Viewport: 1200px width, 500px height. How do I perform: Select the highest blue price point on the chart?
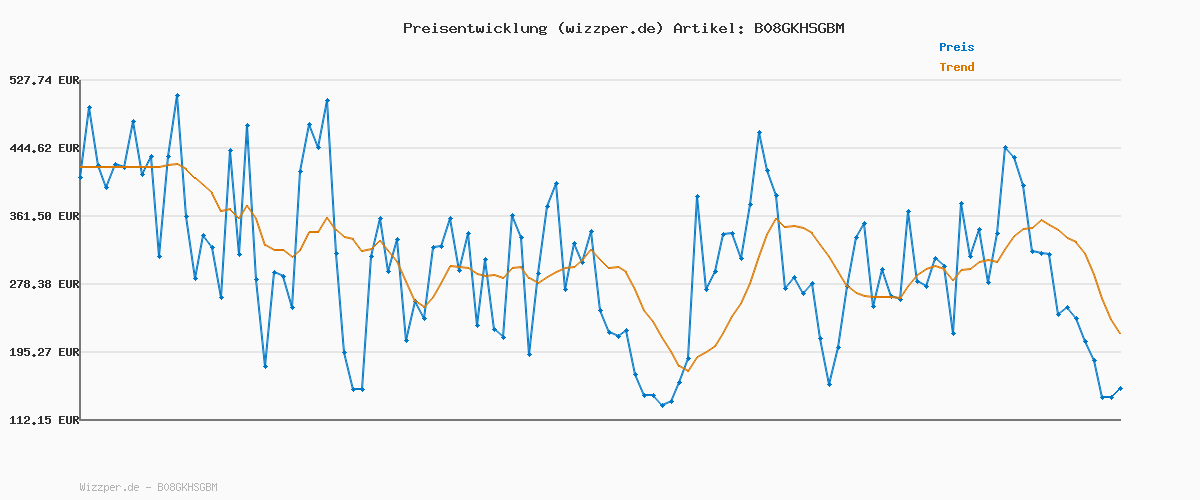(x=177, y=96)
